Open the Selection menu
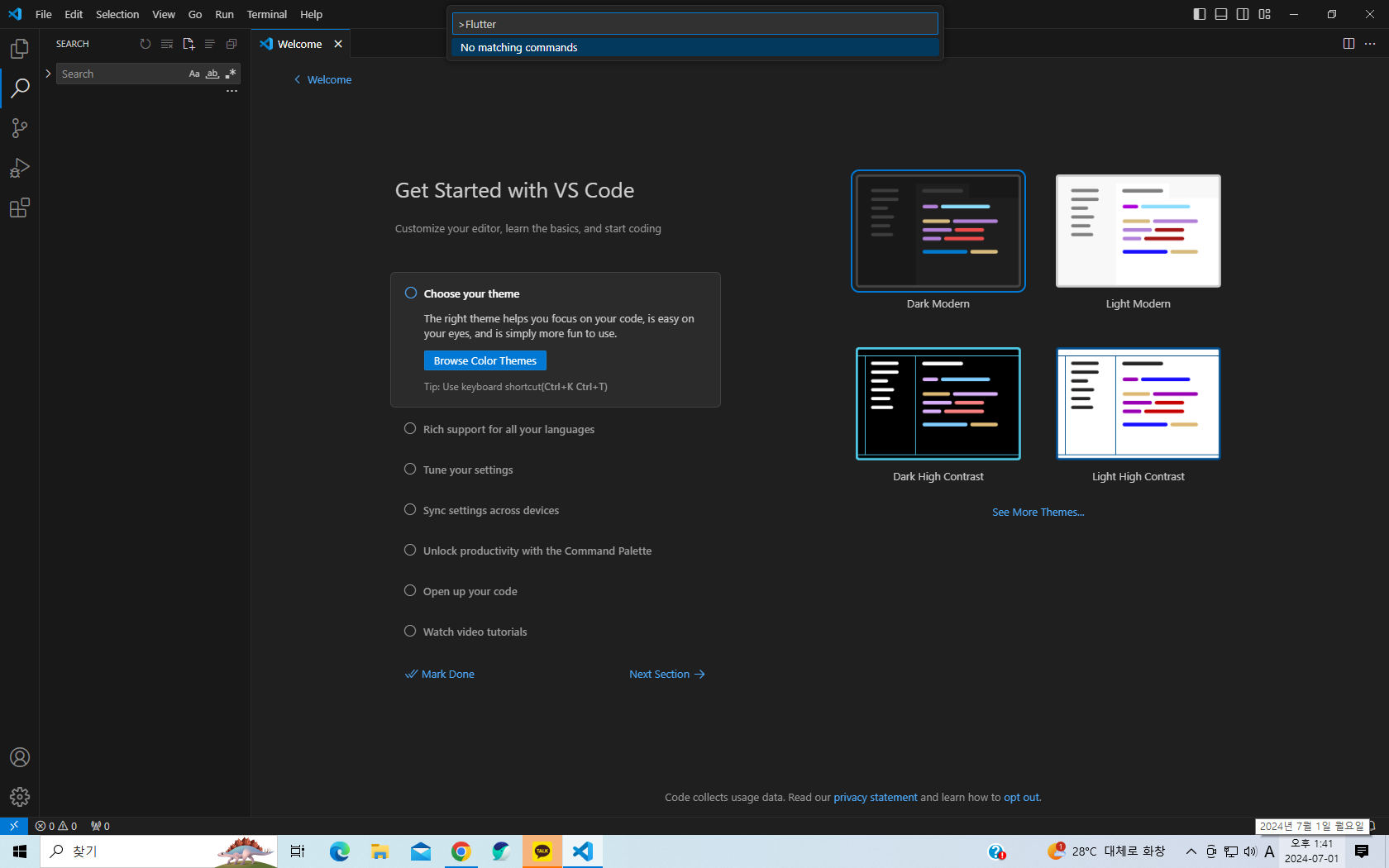This screenshot has height=868, width=1389. tap(117, 14)
